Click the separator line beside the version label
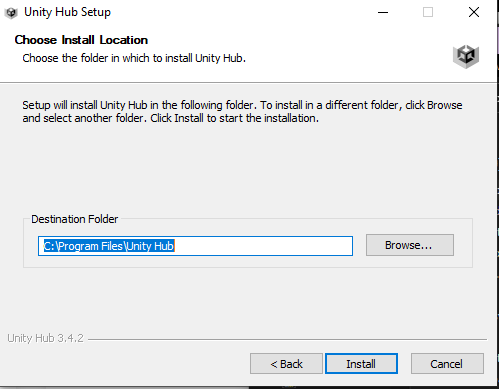The image size is (499, 389). click(287, 340)
